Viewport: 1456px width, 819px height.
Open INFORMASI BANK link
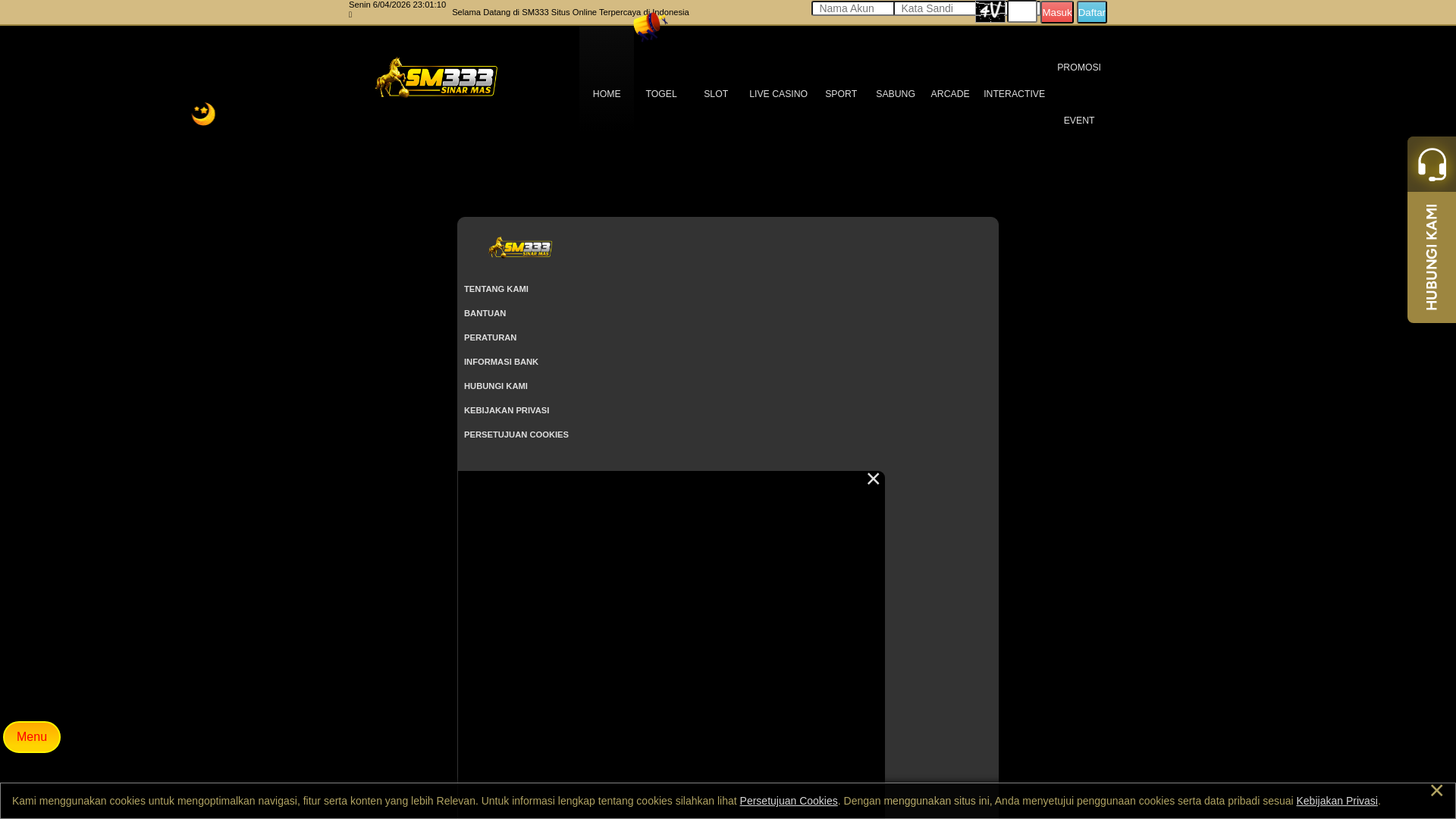[501, 362]
